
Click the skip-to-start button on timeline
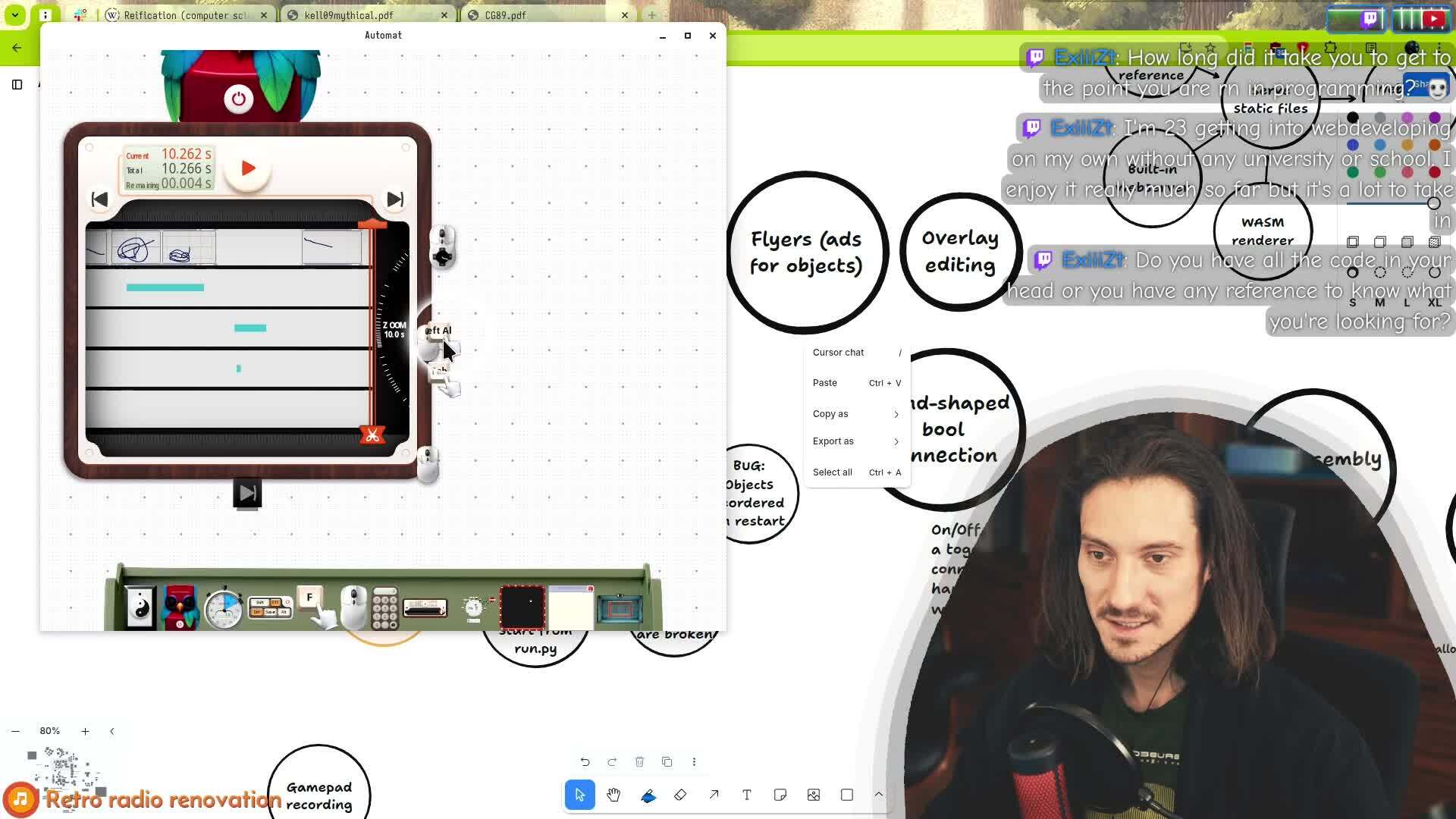point(99,199)
